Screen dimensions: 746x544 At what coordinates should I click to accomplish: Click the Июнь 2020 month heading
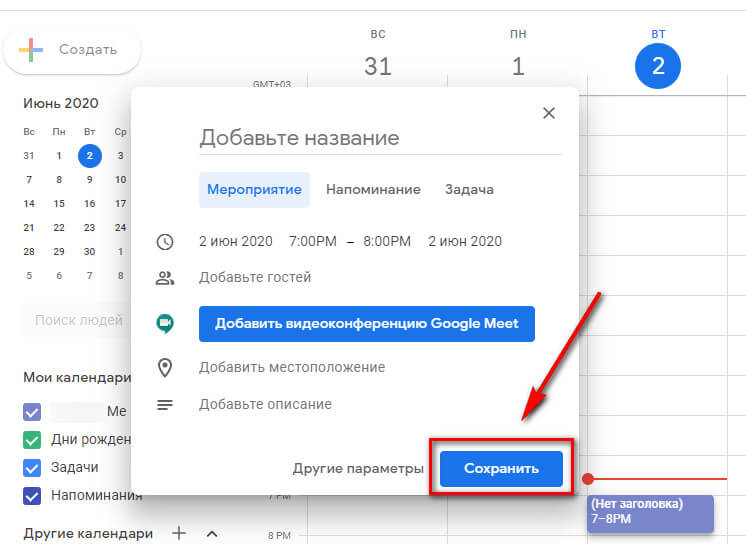tap(61, 103)
